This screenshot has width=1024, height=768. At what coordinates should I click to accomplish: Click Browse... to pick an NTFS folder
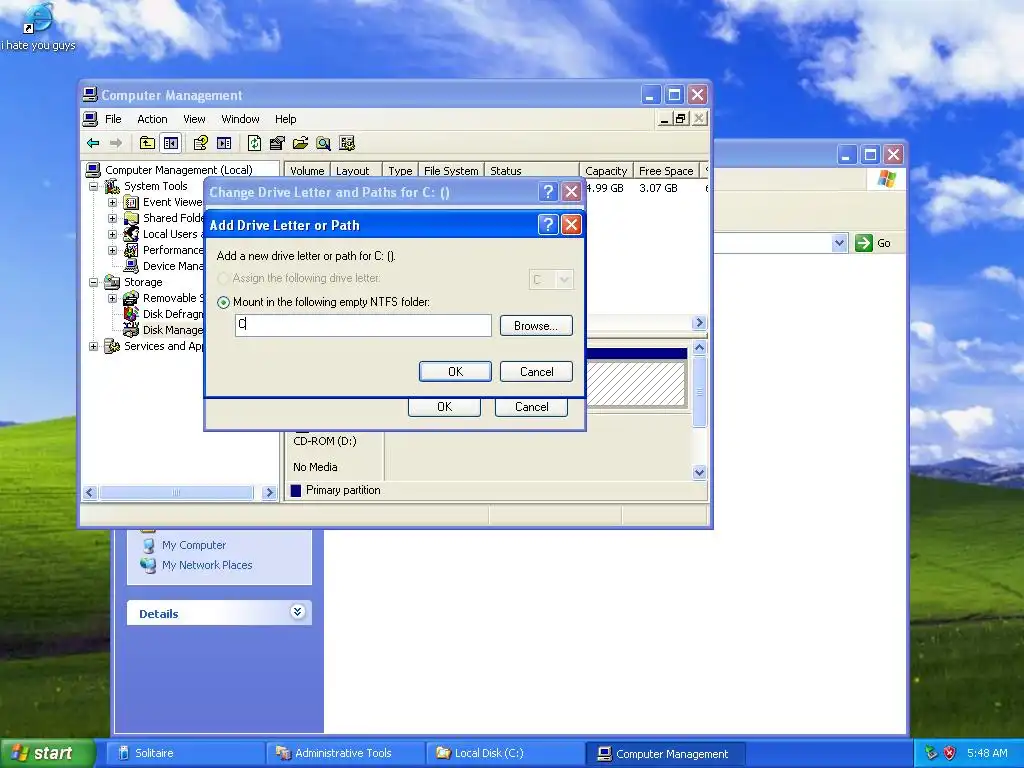[x=536, y=326]
